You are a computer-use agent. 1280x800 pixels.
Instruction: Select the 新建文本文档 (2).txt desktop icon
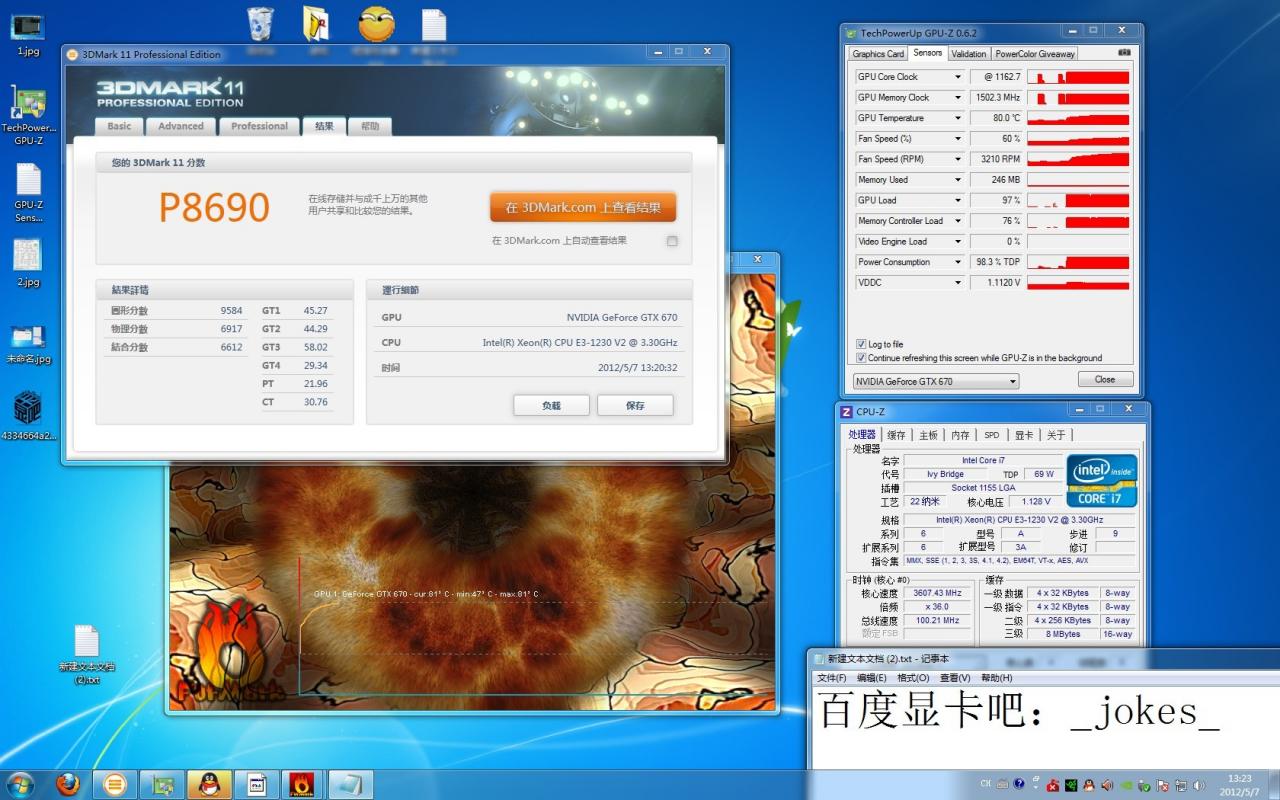tap(86, 655)
